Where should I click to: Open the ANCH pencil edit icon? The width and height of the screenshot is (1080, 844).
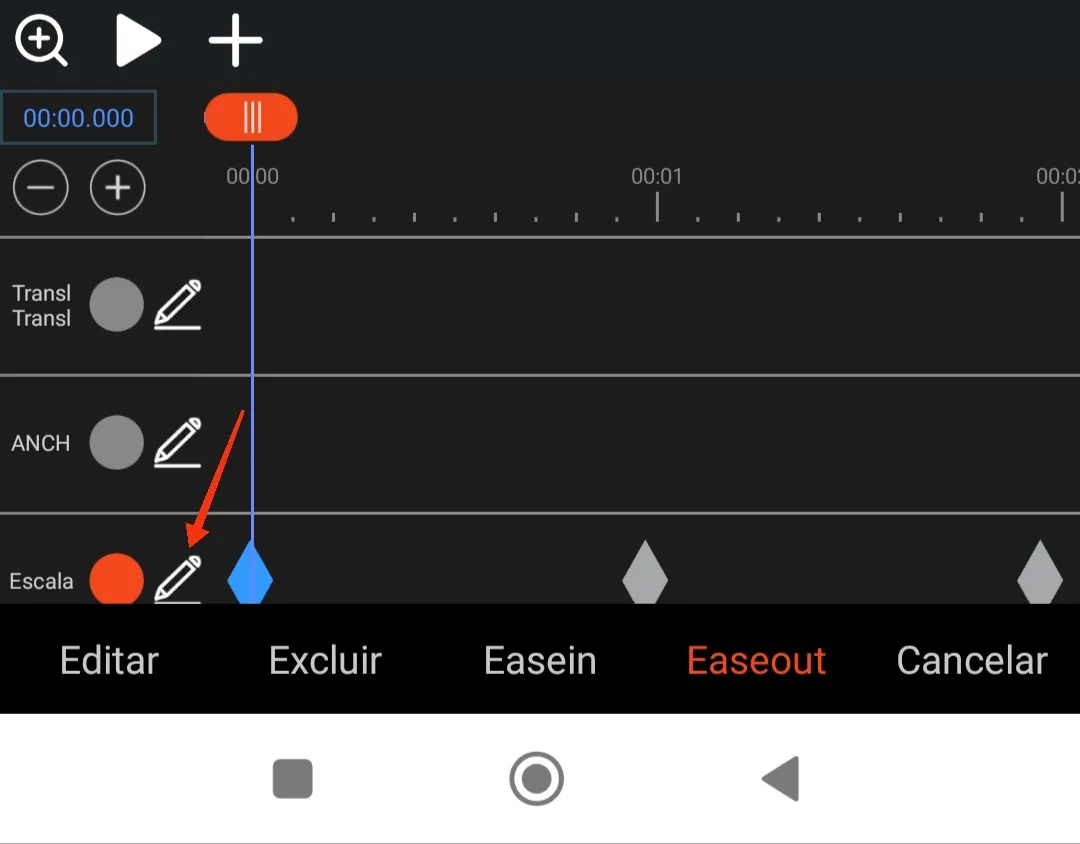(x=178, y=442)
